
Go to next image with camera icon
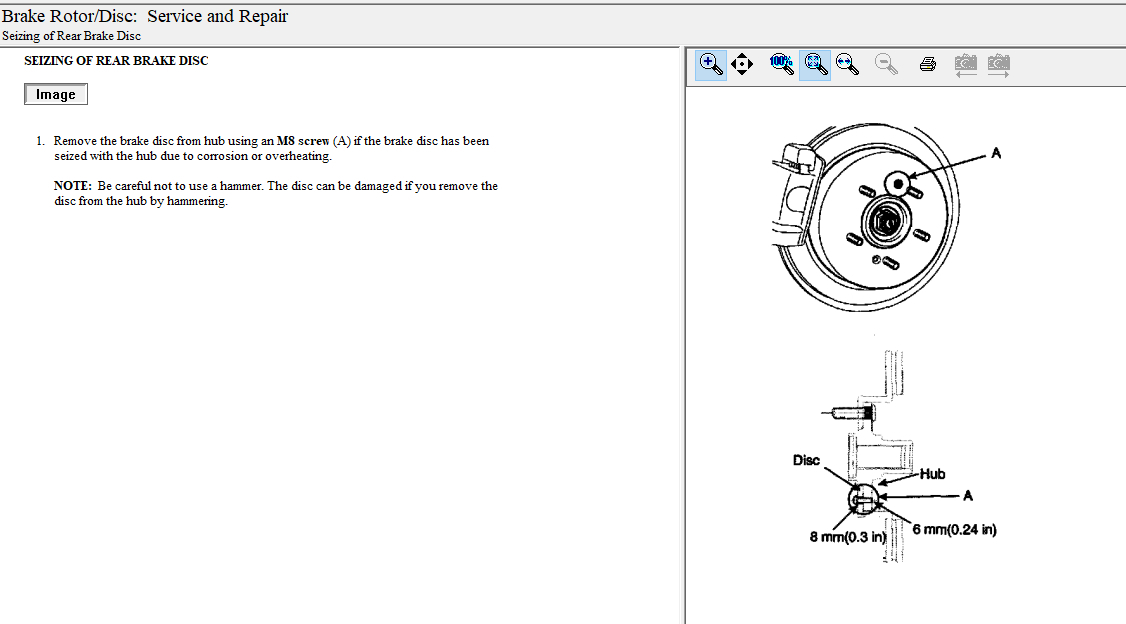click(998, 65)
